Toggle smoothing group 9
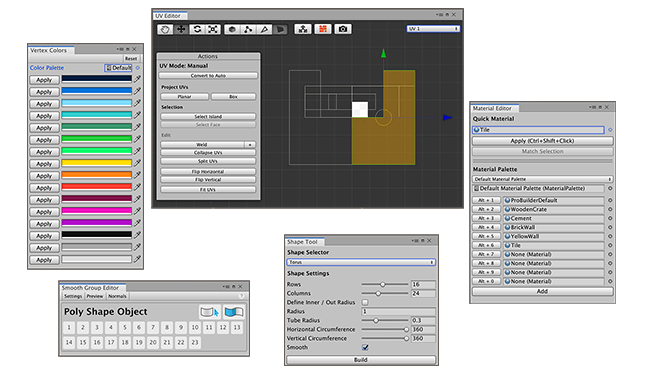Image resolution: width=647 pixels, height=378 pixels. 181,328
